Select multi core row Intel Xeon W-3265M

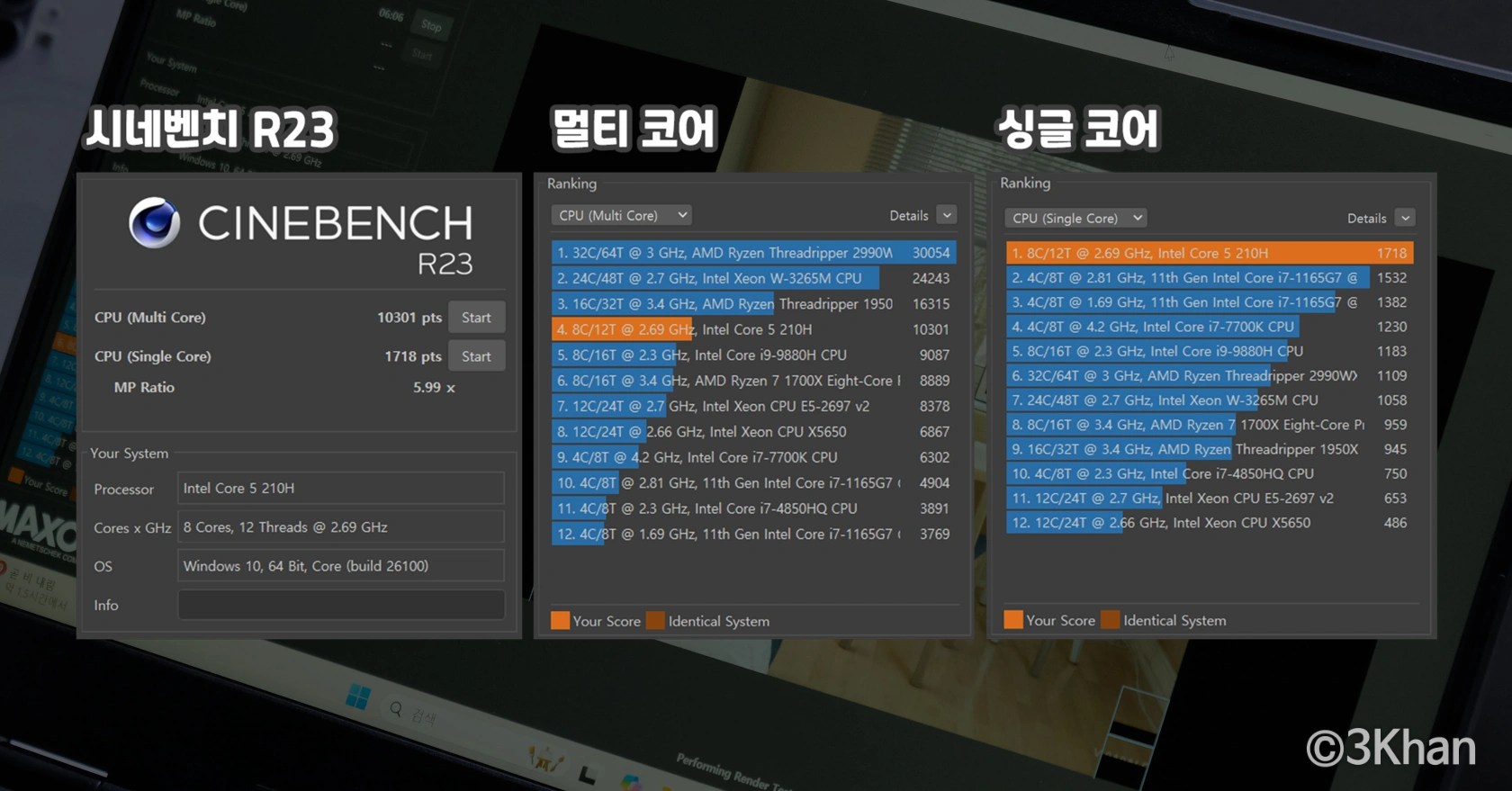(753, 278)
